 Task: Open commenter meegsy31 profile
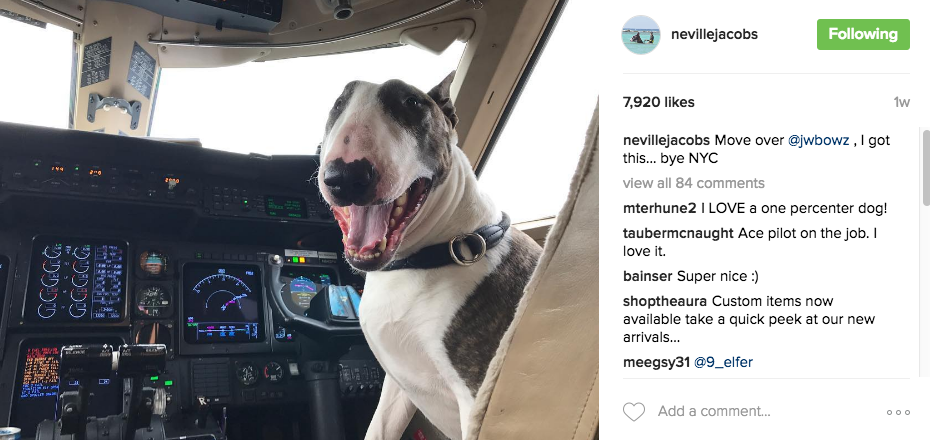point(656,362)
